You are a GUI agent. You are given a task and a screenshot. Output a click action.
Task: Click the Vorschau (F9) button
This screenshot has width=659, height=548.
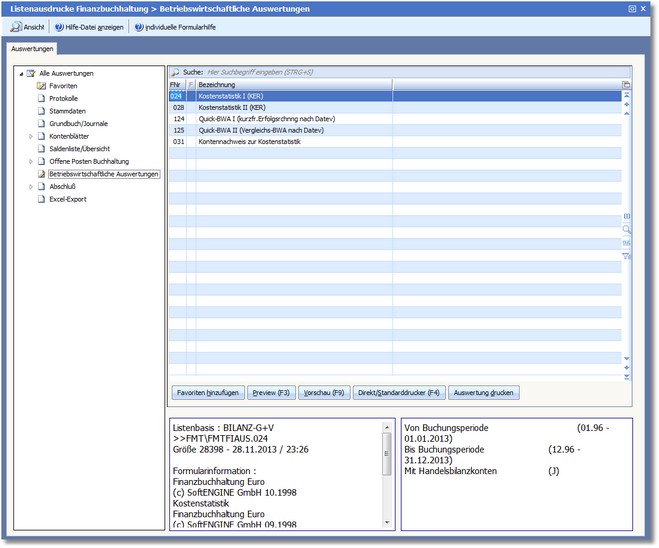click(323, 393)
